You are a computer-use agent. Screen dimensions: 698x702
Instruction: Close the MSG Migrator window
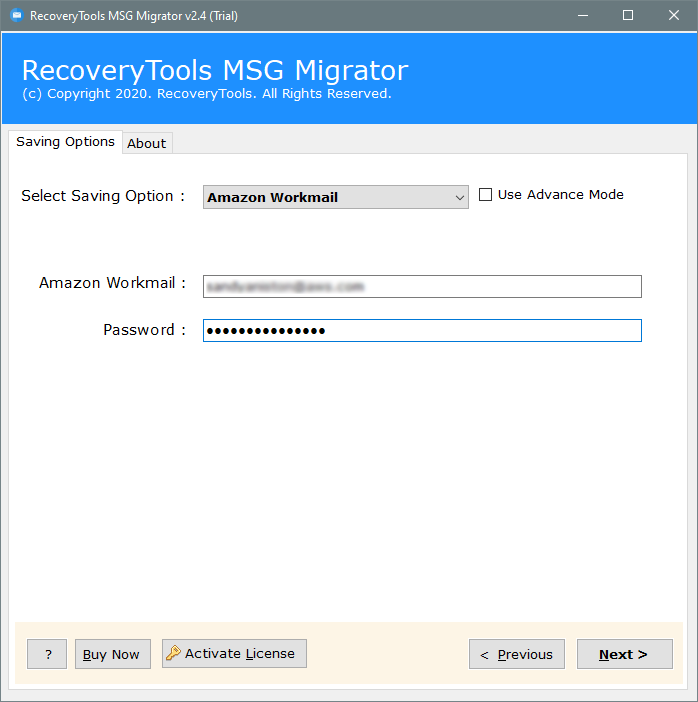674,16
